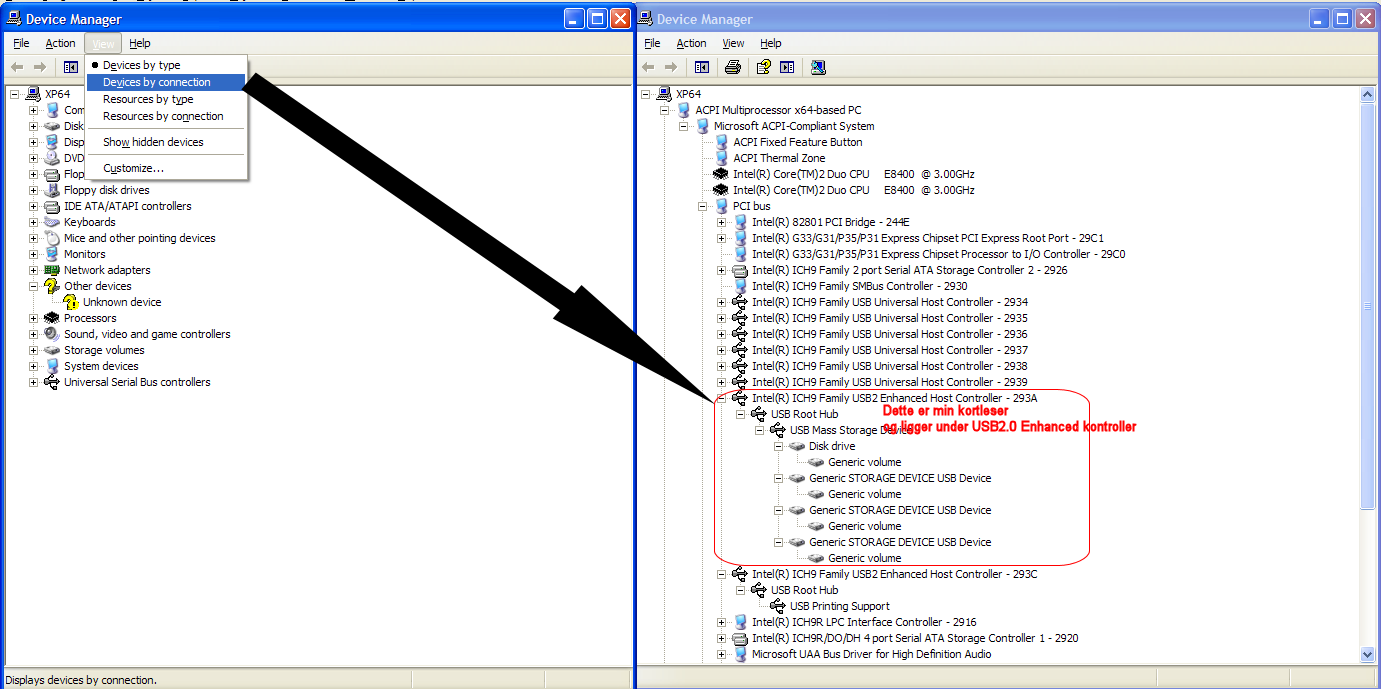This screenshot has width=1381, height=689.
Task: Click Scan for hardware changes icon
Action: coord(818,67)
